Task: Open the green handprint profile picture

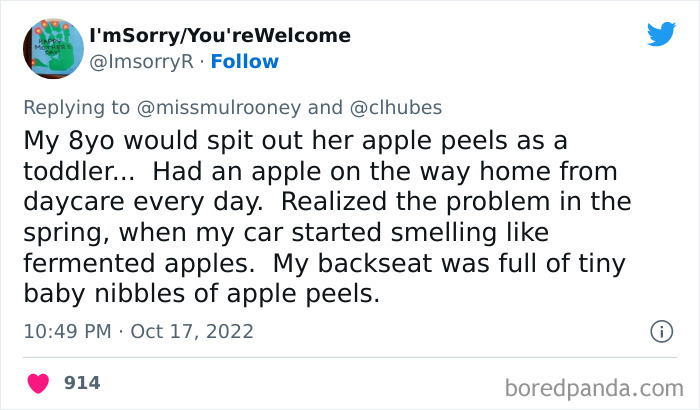Action: point(52,48)
